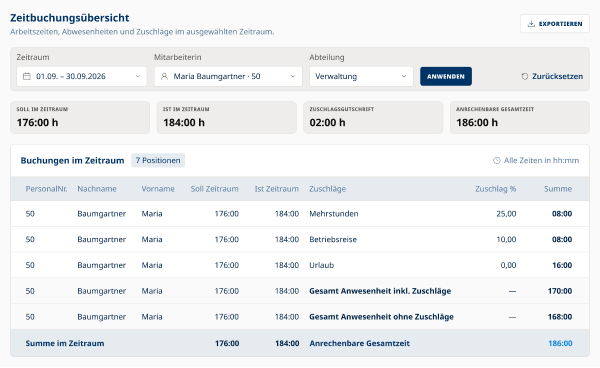The width and height of the screenshot is (600, 368).
Task: Click the Zeitbuchungsübersicht page title
Action: tap(70, 18)
